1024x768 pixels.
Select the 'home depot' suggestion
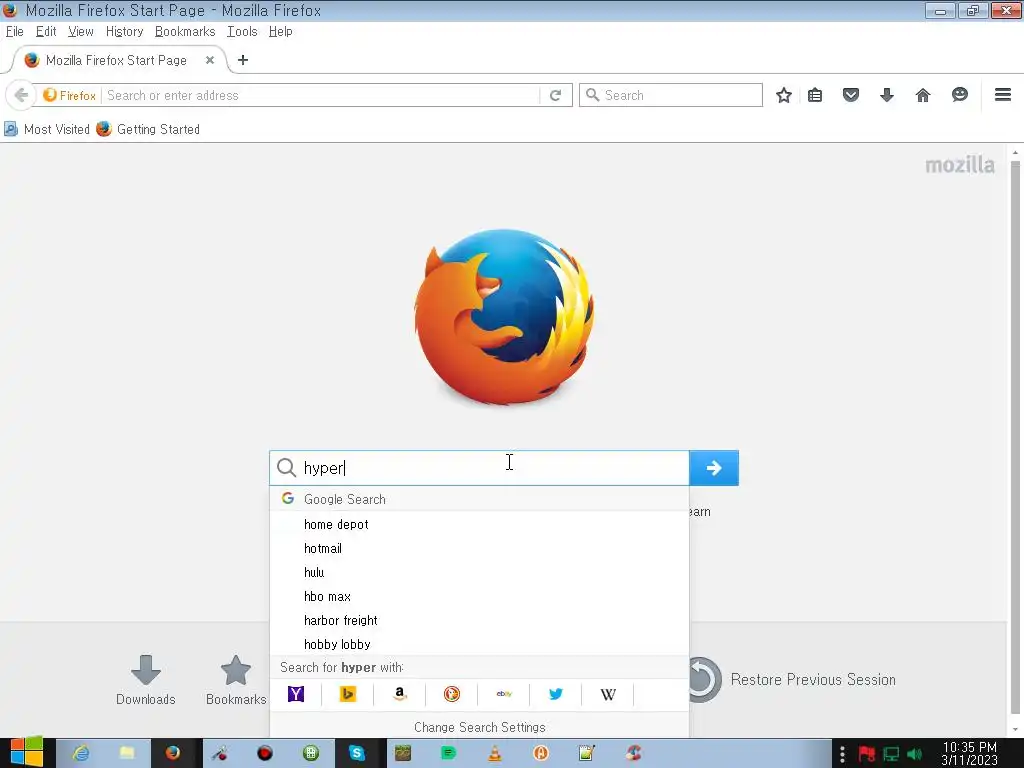coord(479,524)
